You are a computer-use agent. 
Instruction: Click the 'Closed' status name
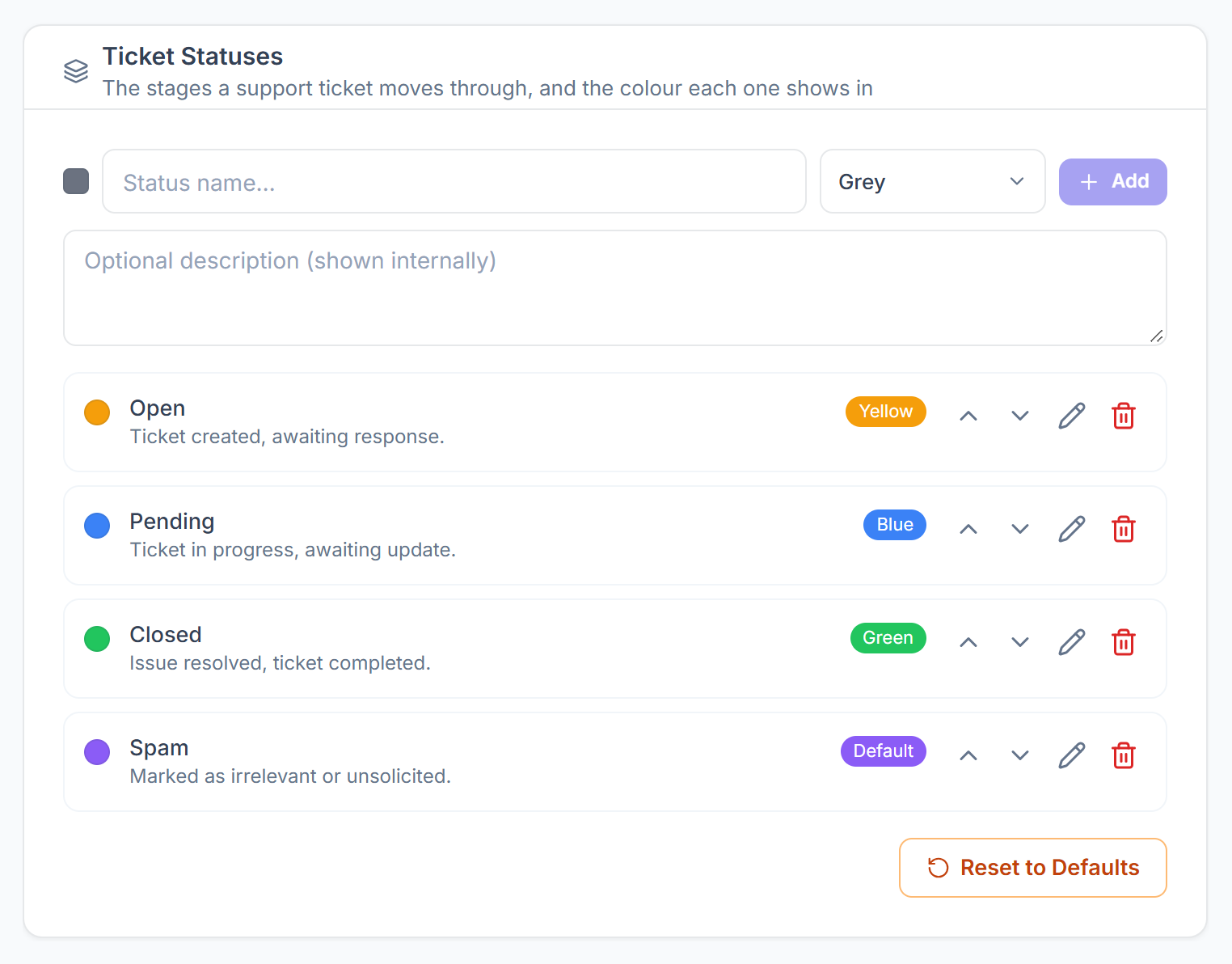pyautogui.click(x=166, y=635)
